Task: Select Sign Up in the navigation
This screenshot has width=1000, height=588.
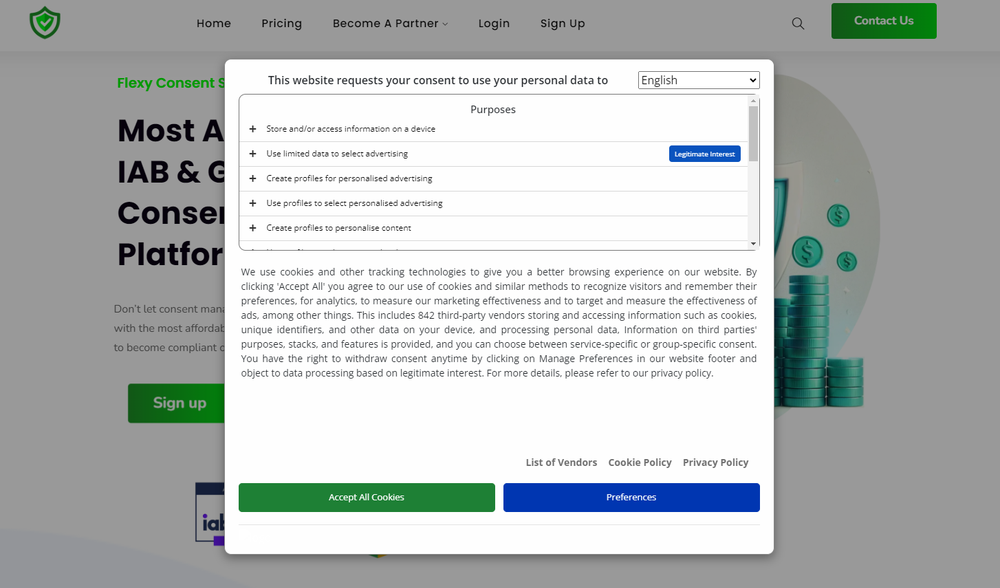Action: coord(562,24)
